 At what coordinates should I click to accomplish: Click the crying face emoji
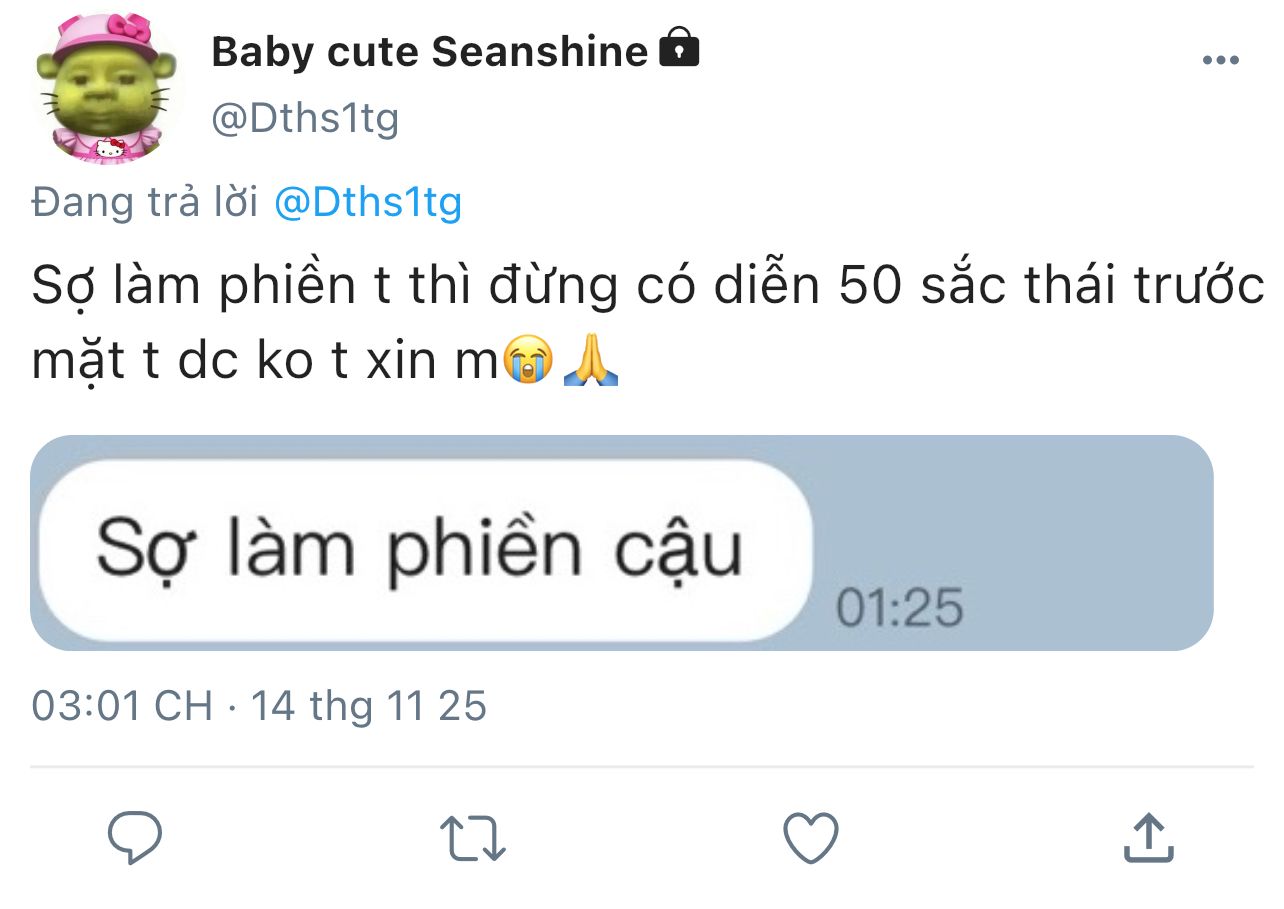pyautogui.click(x=526, y=361)
